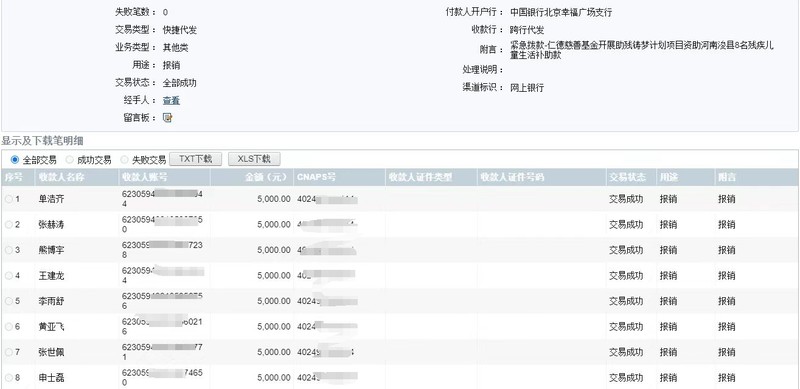The height and width of the screenshot is (389, 800).
Task: Select the 全部交易 radio button
Action: tap(15, 160)
